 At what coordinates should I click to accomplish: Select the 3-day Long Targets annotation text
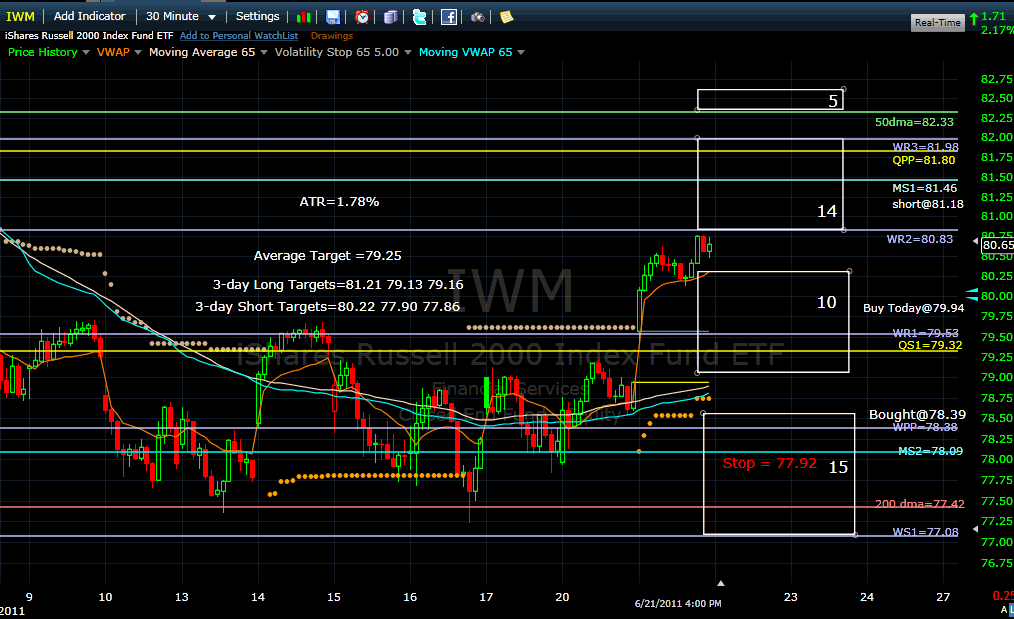tap(338, 285)
